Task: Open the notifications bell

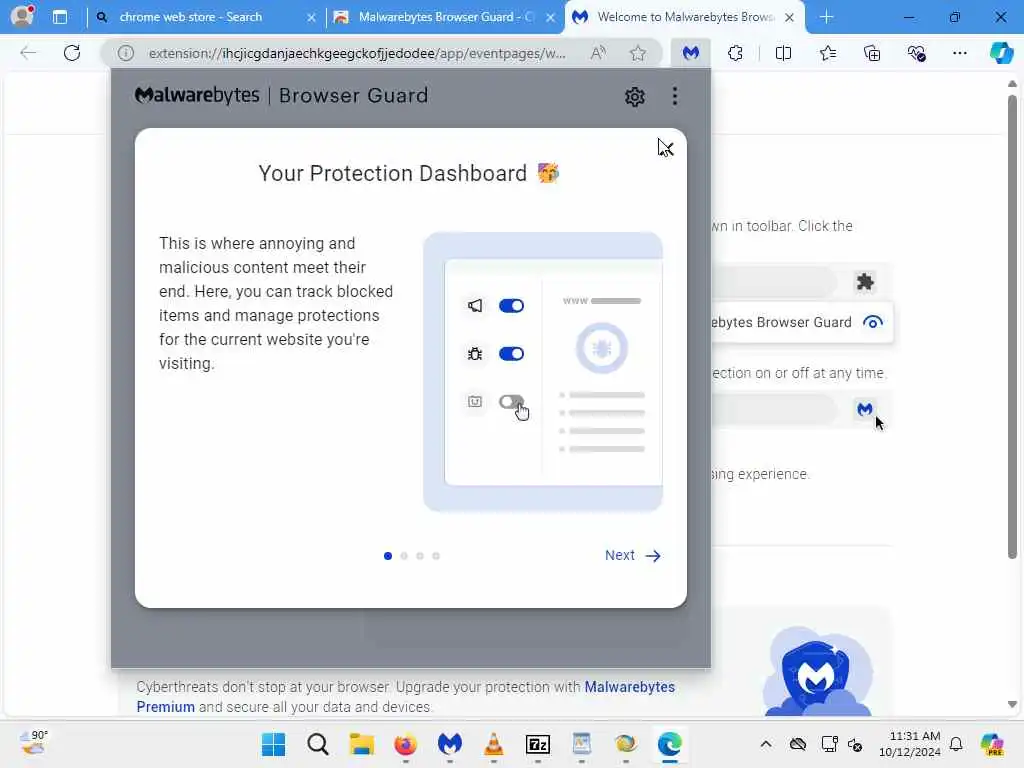Action: coord(955,744)
